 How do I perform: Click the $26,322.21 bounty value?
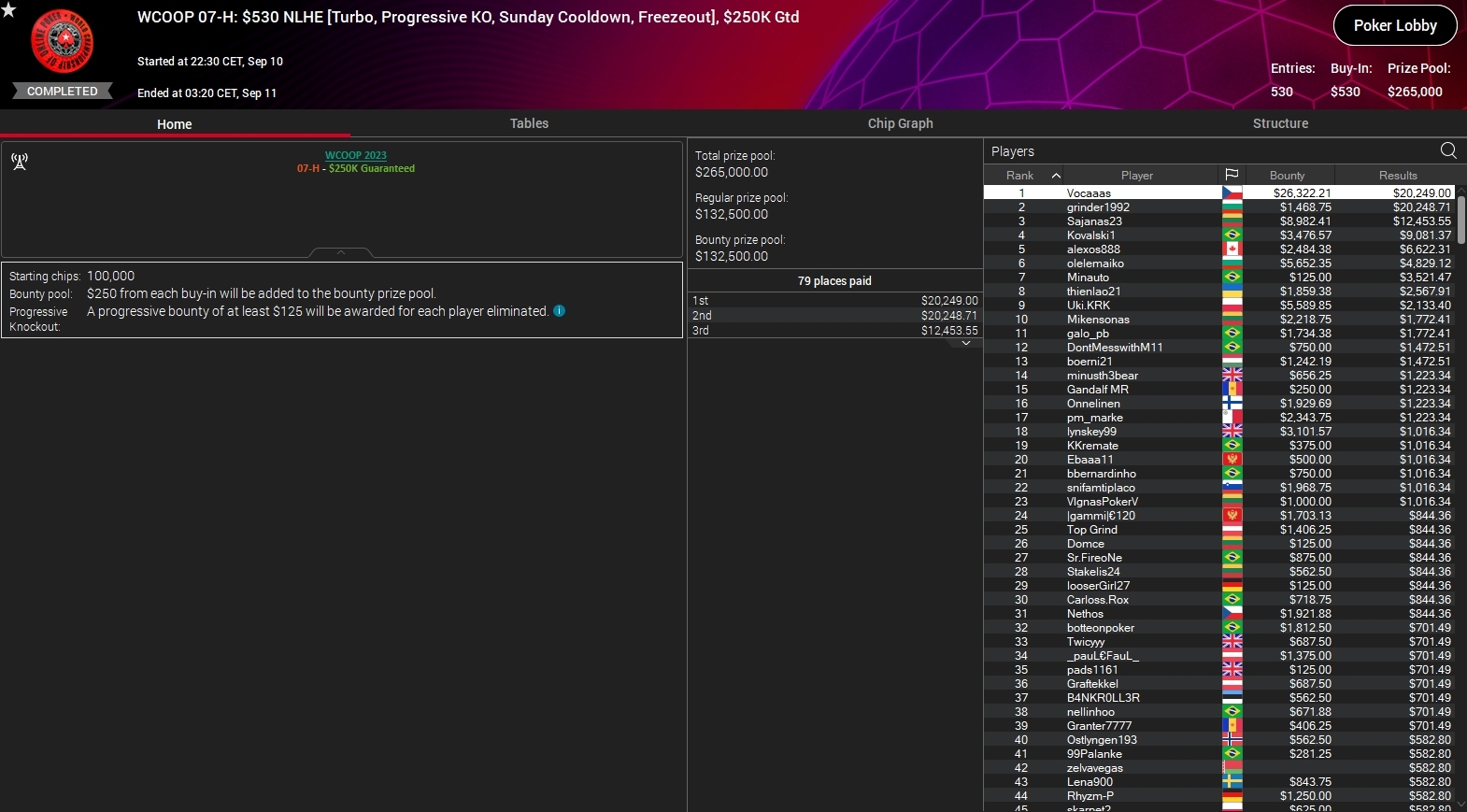point(1302,192)
